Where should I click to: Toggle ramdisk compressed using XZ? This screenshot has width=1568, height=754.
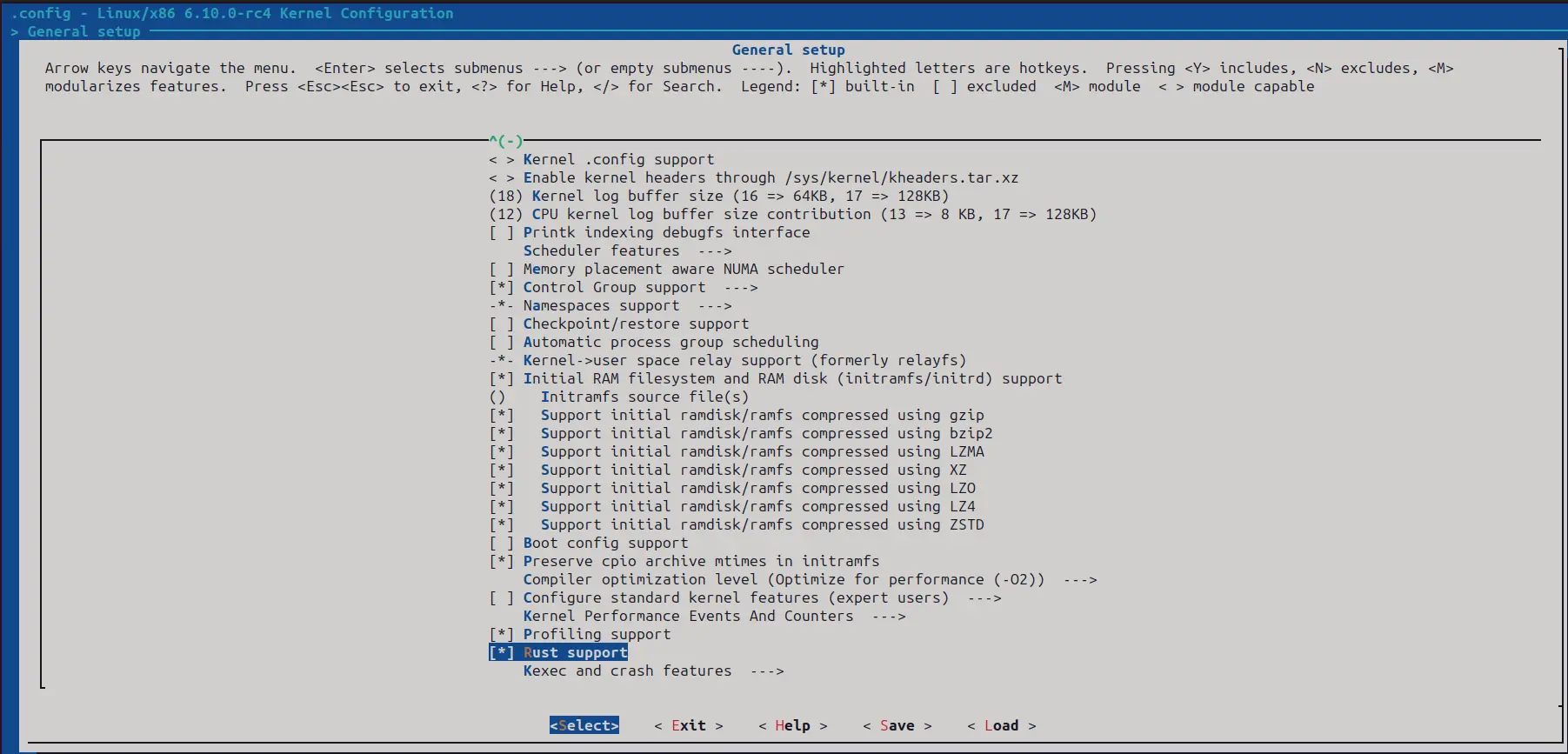click(x=728, y=470)
